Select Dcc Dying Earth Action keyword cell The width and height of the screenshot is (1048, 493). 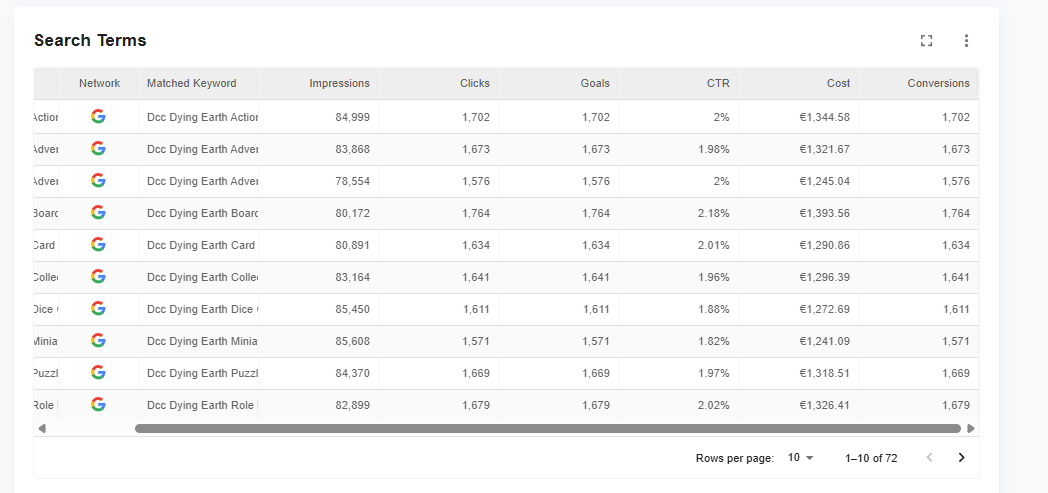pos(199,117)
